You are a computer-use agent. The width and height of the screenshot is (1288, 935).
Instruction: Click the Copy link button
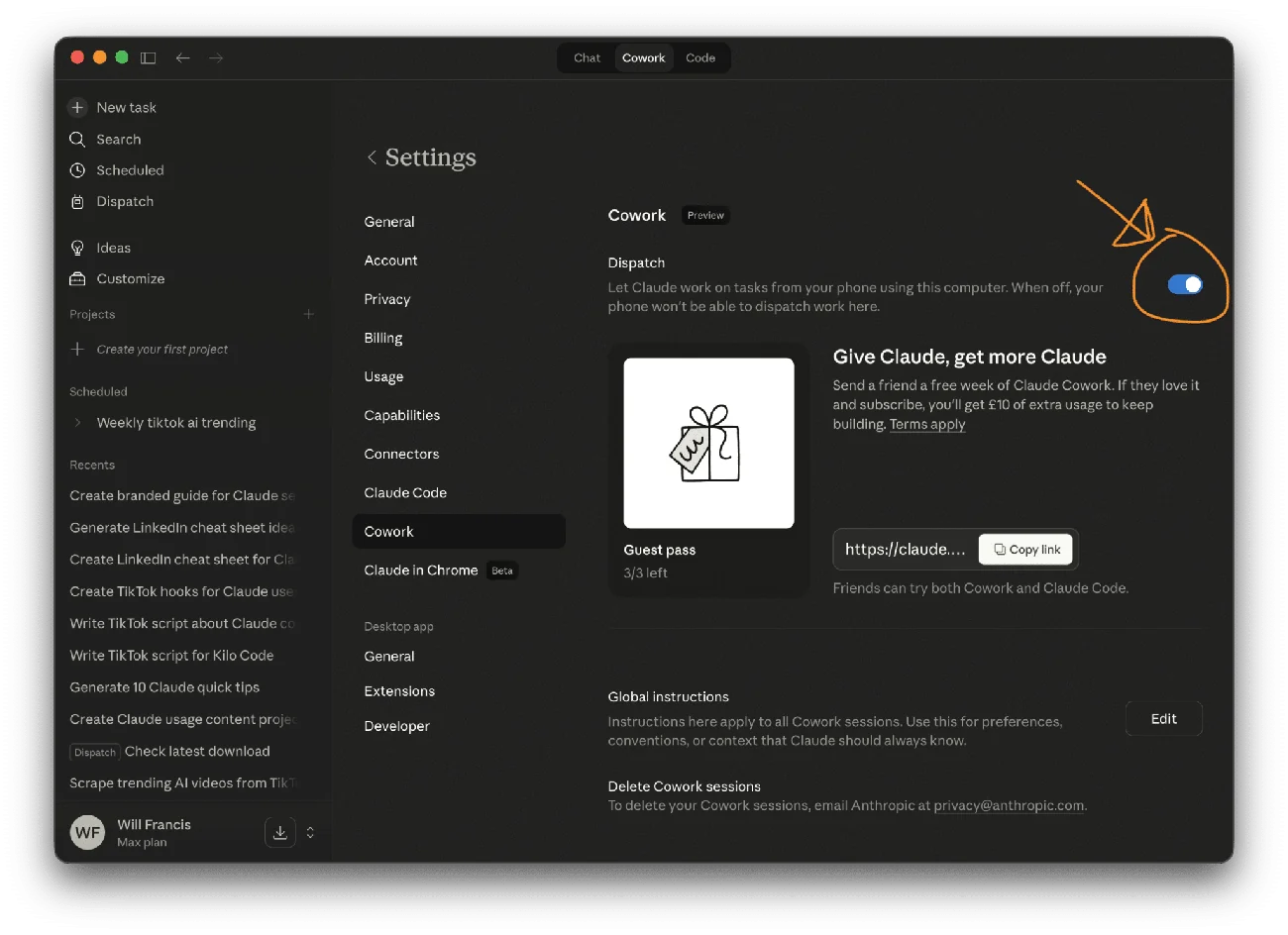point(1026,550)
